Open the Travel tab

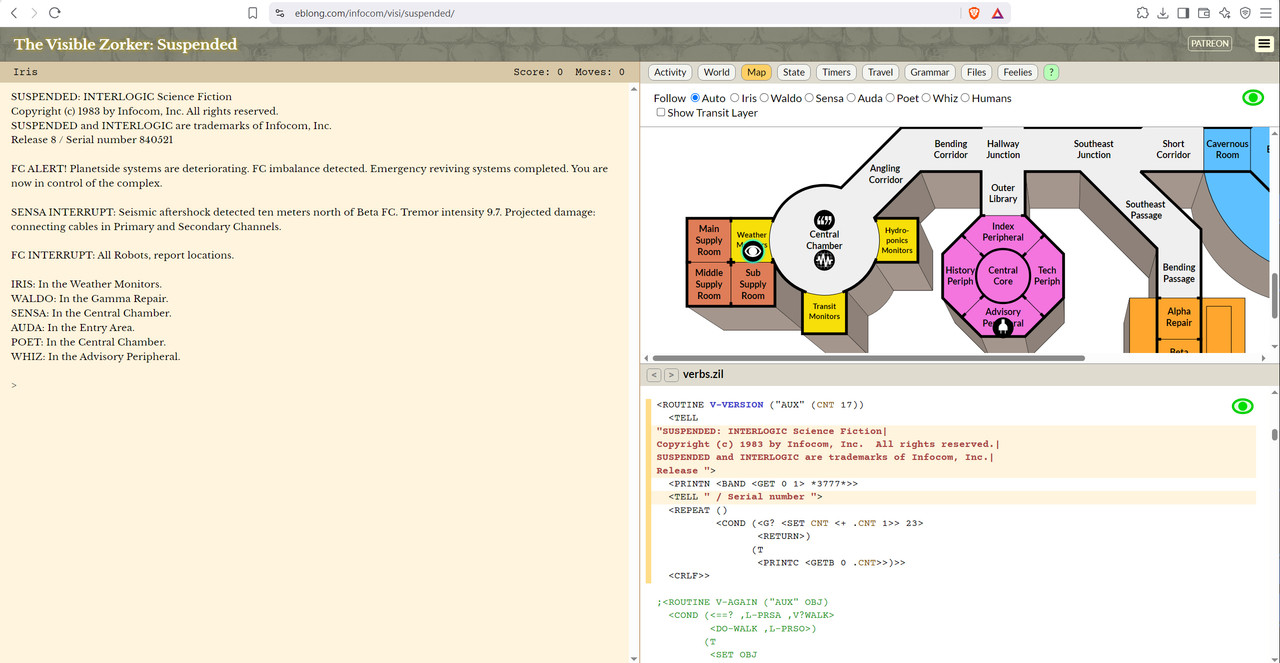[x=881, y=72]
